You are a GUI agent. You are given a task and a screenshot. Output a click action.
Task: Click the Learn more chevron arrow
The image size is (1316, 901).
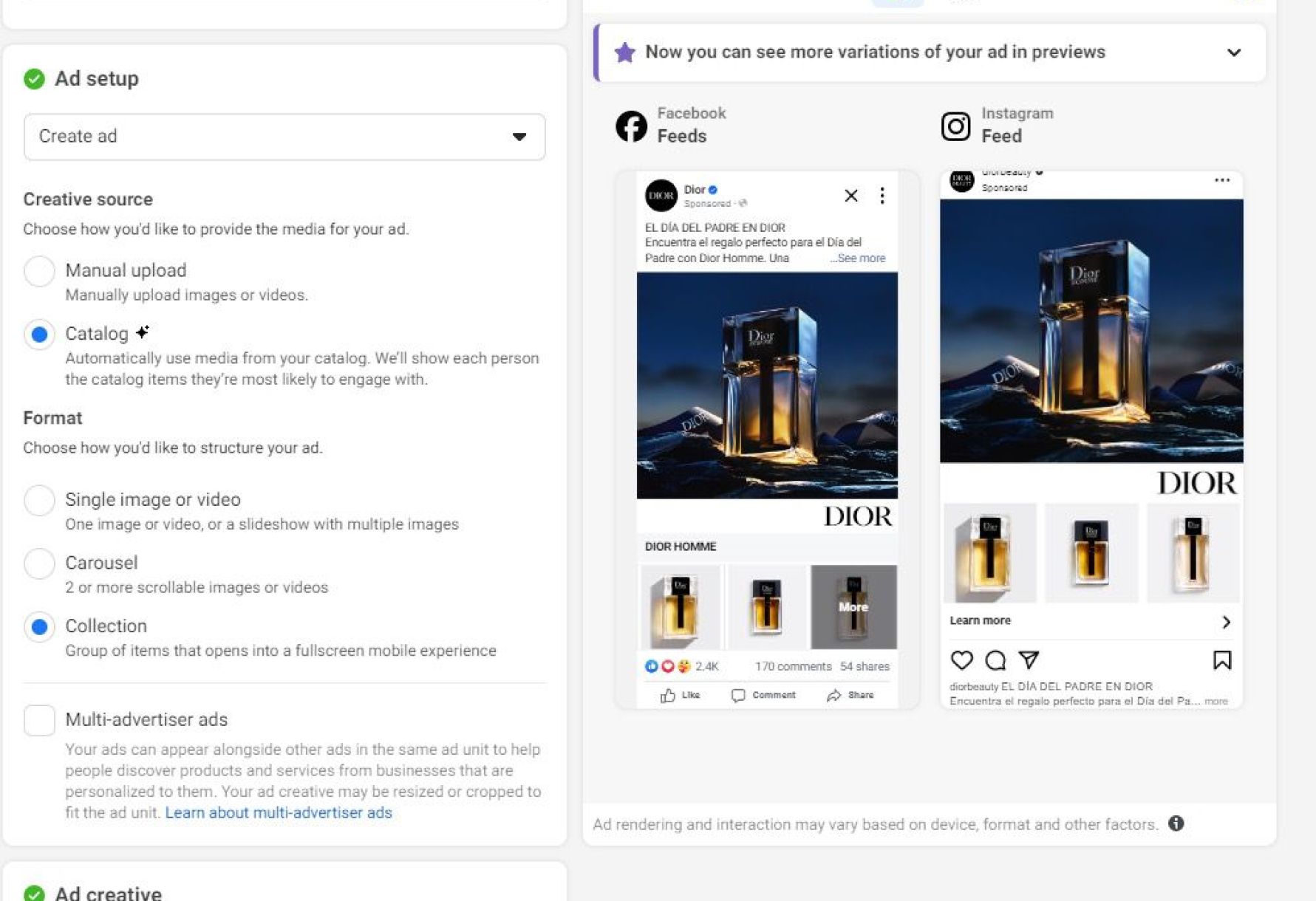(x=1226, y=622)
